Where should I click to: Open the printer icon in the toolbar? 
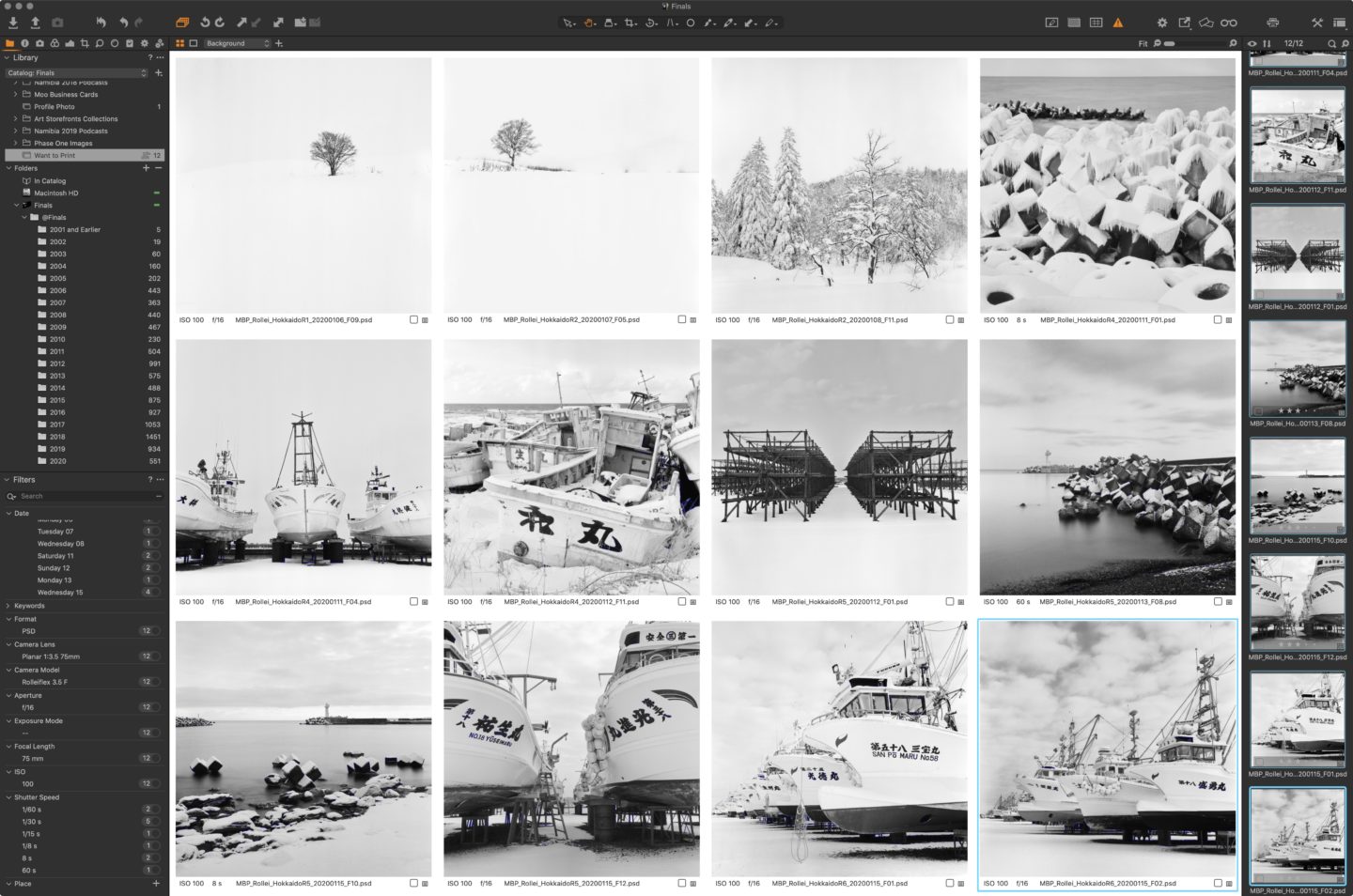[x=1272, y=23]
